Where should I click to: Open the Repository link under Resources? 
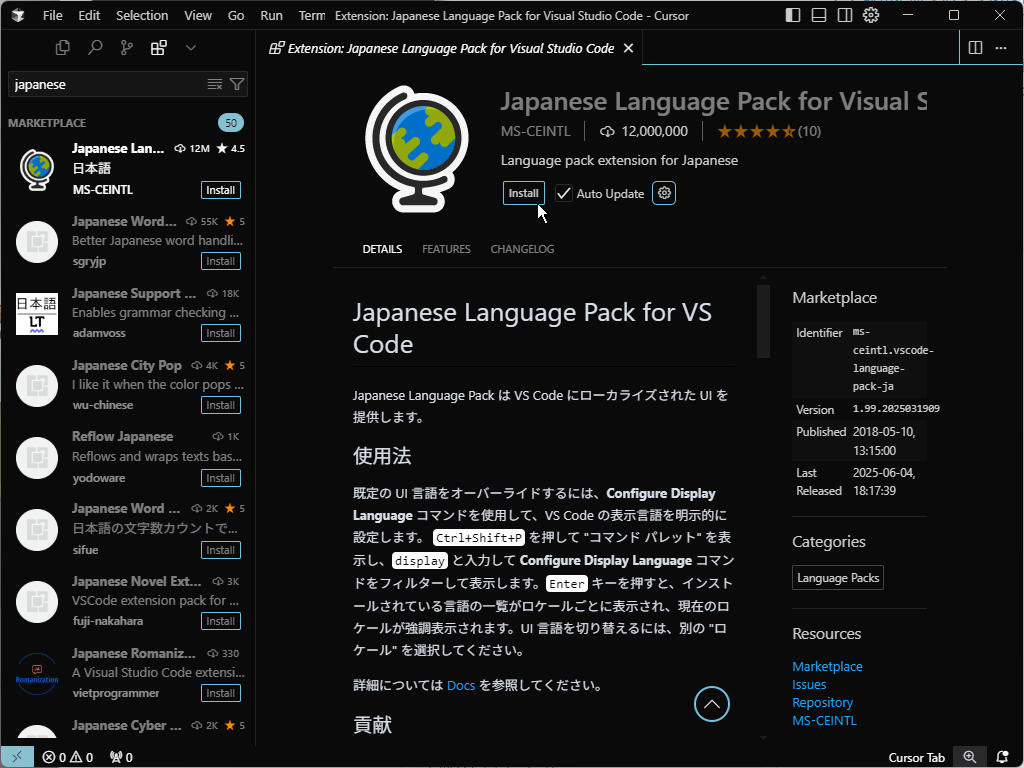coord(822,702)
